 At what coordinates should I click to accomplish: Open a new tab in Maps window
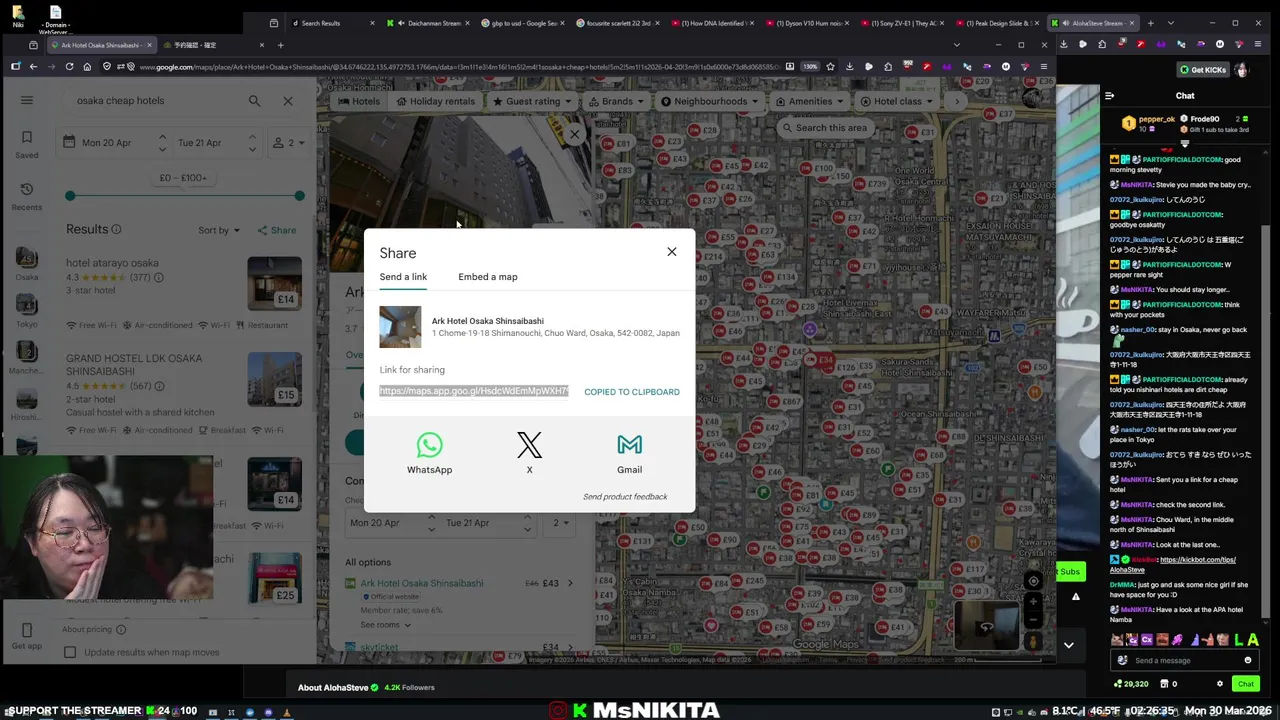pos(281,45)
